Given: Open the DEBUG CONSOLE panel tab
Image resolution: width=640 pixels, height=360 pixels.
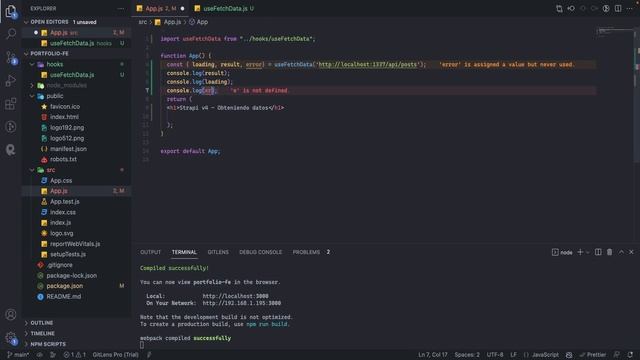Looking at the screenshot, I should (x=260, y=252).
